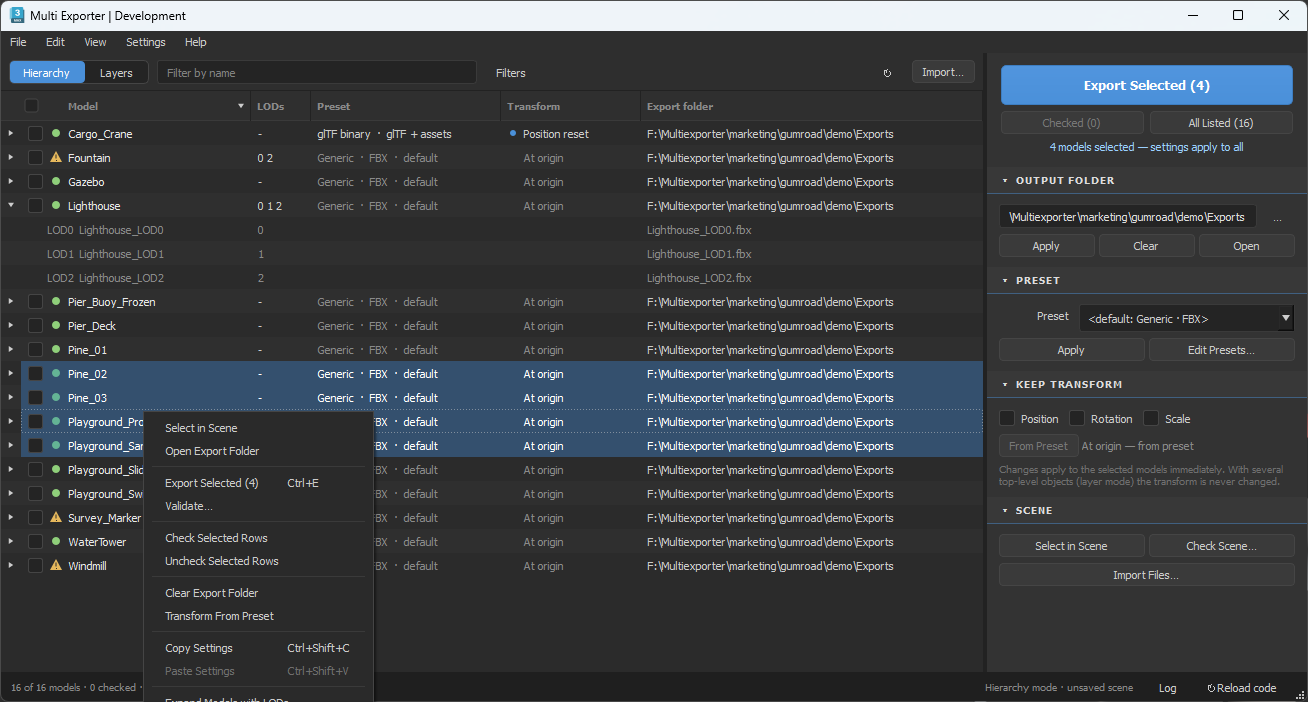The width and height of the screenshot is (1308, 702).
Task: Switch to the Layers tab
Action: coord(116,73)
